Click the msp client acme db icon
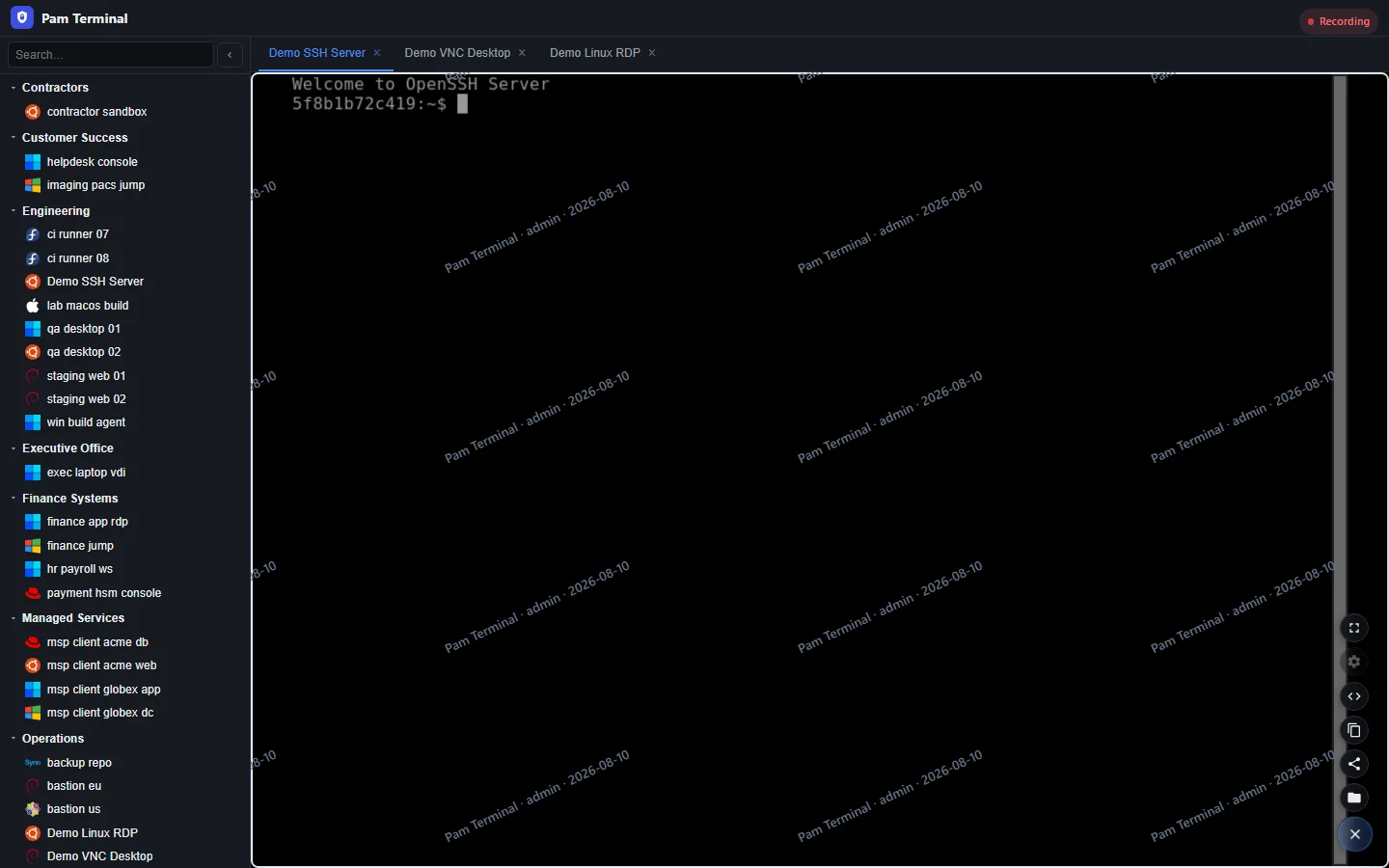Screen dimensions: 1389x868 click(33, 642)
